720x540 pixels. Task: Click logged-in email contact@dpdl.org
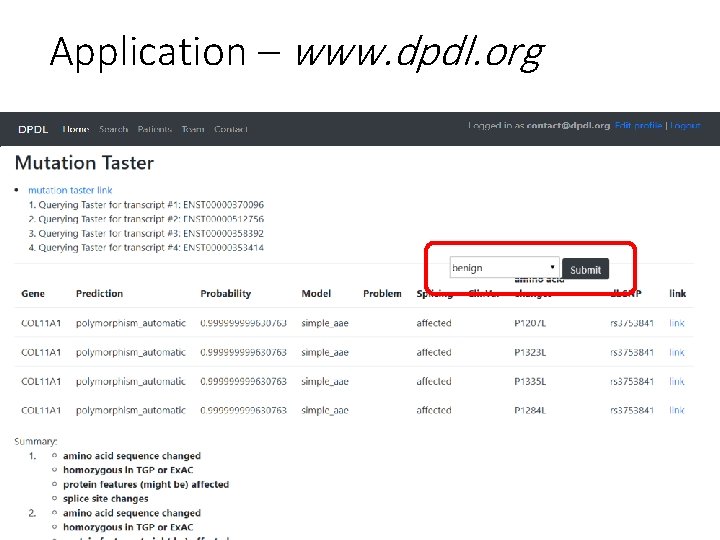(x=568, y=125)
